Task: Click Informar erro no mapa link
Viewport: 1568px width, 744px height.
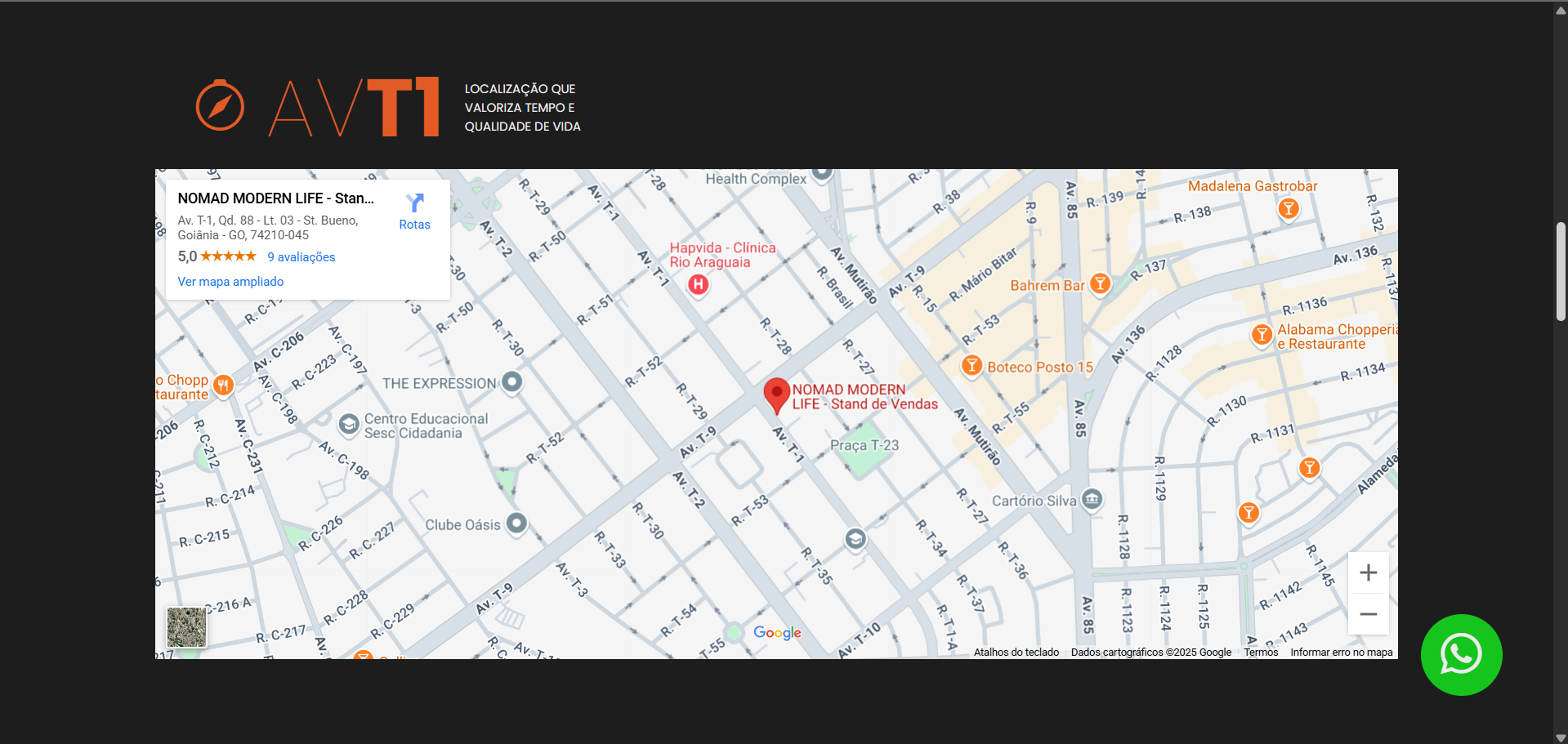Action: (x=1342, y=653)
